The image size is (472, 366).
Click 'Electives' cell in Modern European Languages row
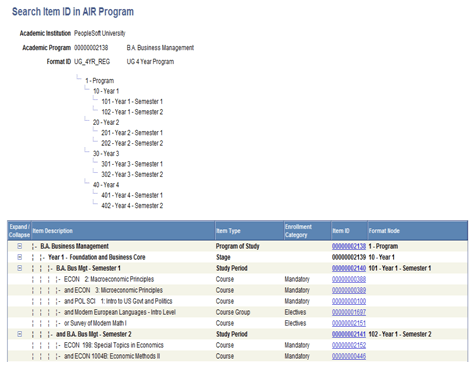(x=295, y=312)
